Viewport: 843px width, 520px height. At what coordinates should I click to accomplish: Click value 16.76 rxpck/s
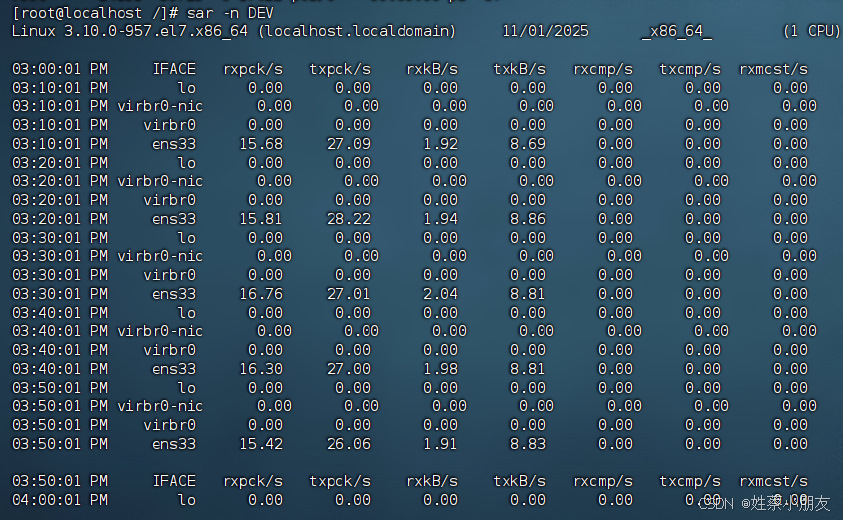point(261,294)
